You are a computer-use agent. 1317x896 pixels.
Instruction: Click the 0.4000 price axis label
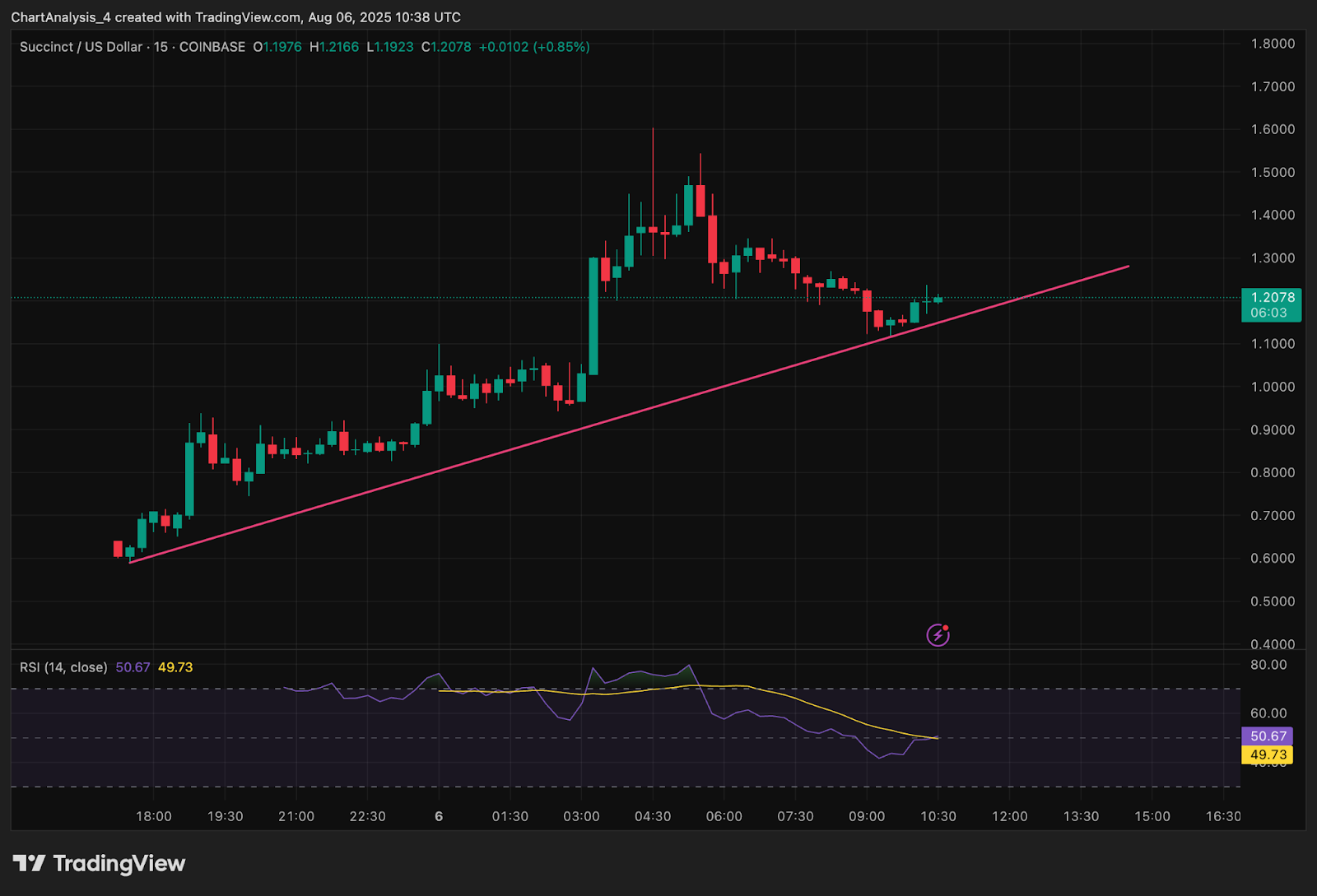(x=1273, y=644)
